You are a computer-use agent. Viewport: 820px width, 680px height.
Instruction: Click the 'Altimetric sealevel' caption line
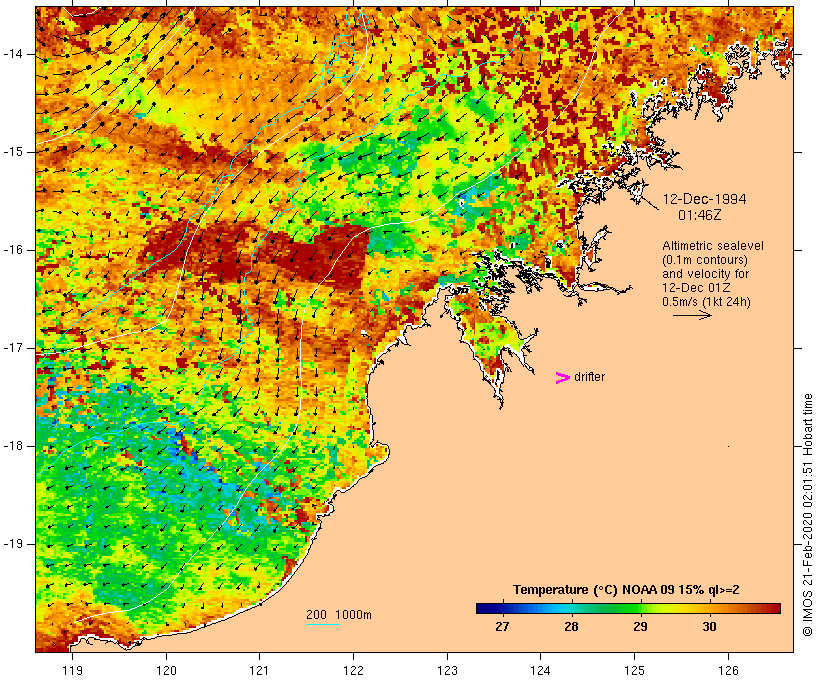pyautogui.click(x=713, y=246)
